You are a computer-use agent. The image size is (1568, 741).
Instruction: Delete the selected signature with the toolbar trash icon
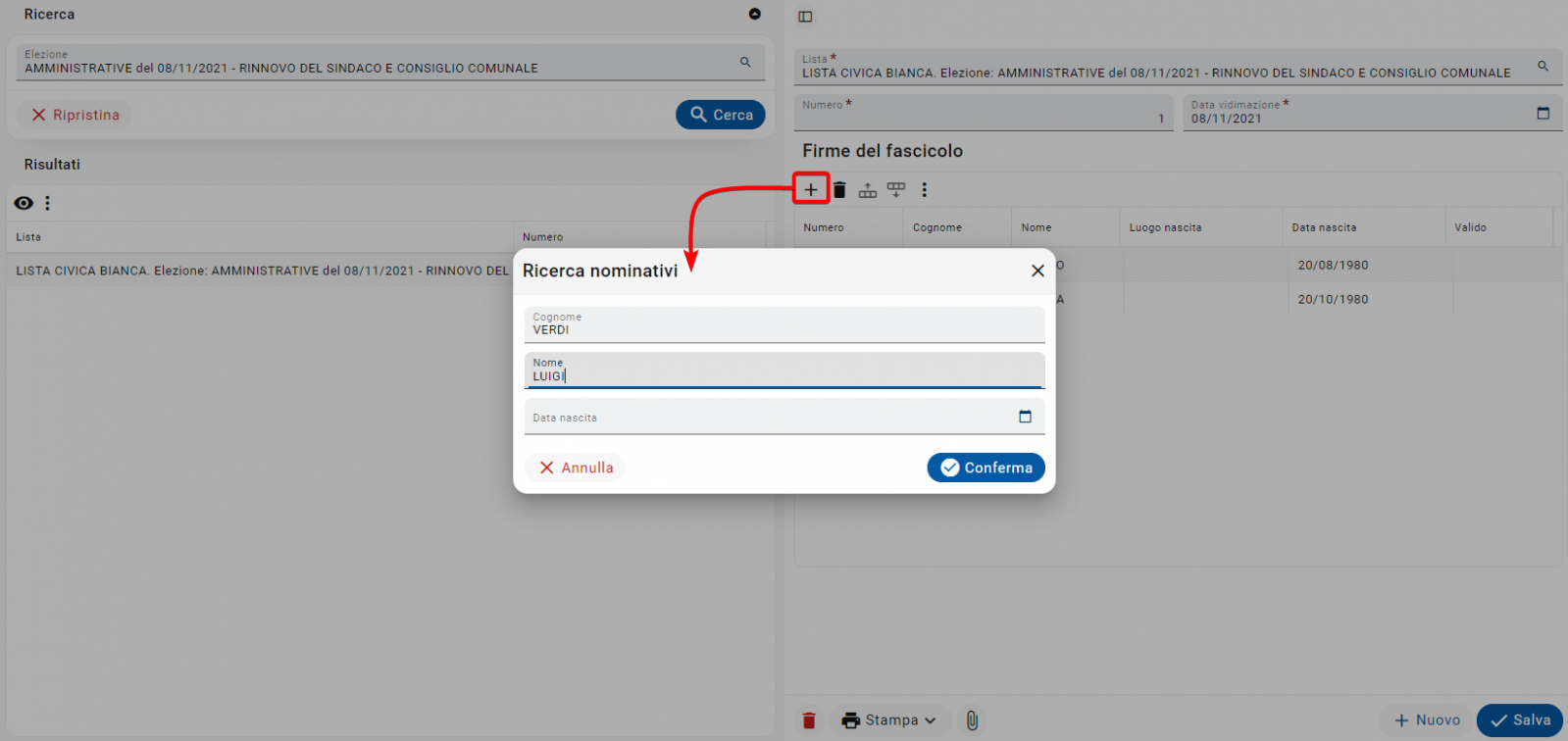click(839, 190)
